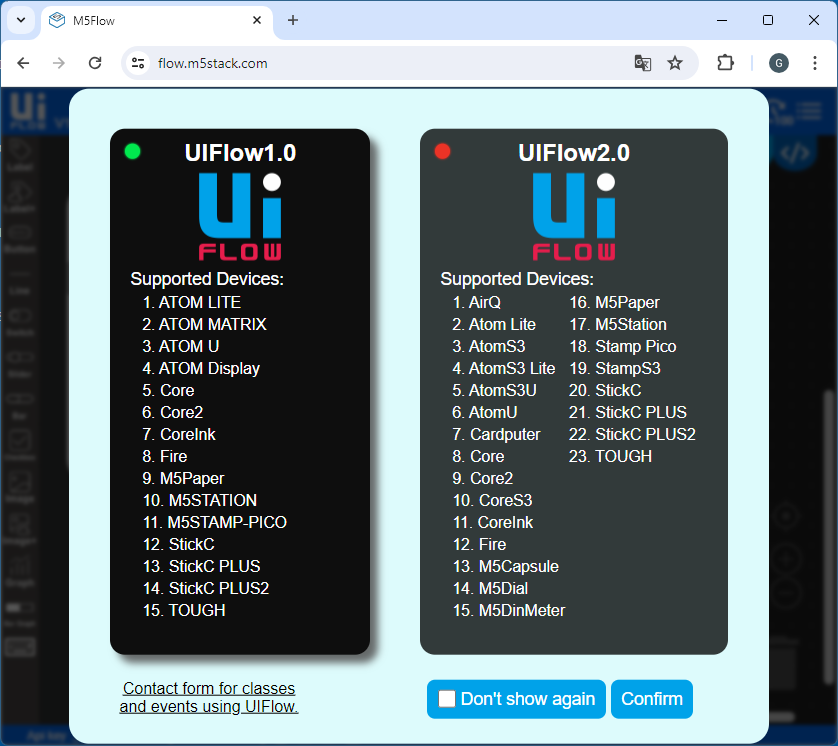Click StampS3 in the UIFlow2.0 list
Image resolution: width=838 pixels, height=746 pixels.
coord(627,368)
